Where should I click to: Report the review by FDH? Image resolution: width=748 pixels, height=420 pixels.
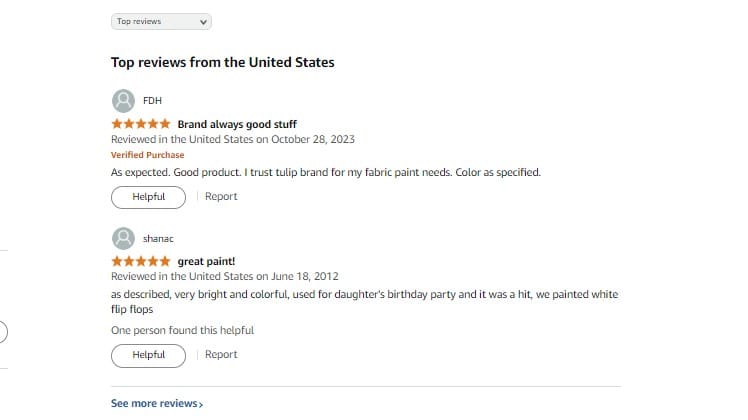click(221, 197)
